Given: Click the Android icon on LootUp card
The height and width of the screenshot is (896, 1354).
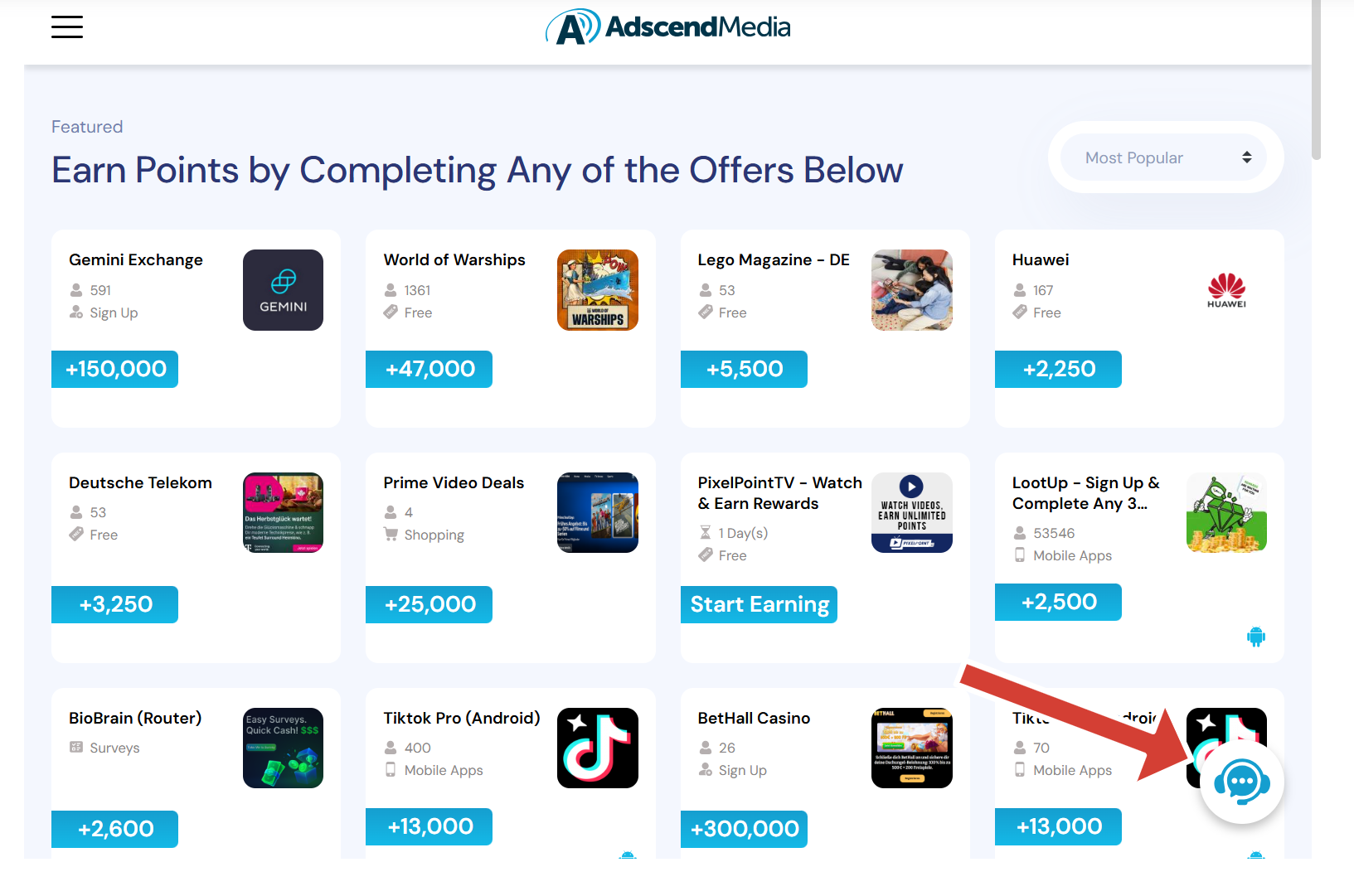Looking at the screenshot, I should (x=1256, y=637).
